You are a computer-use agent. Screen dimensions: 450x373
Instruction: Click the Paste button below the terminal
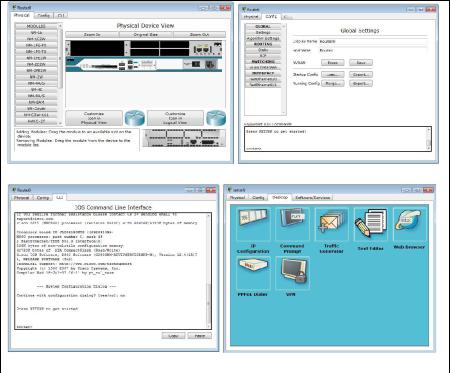tap(199, 336)
